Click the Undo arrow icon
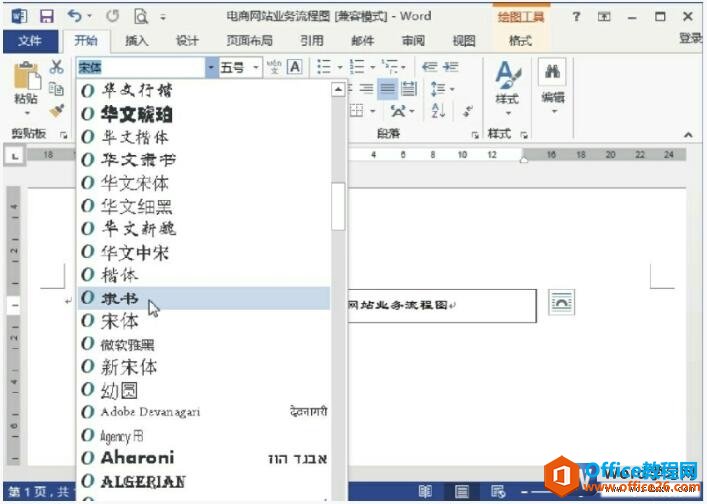This screenshot has height=504, width=707. pyautogui.click(x=75, y=16)
